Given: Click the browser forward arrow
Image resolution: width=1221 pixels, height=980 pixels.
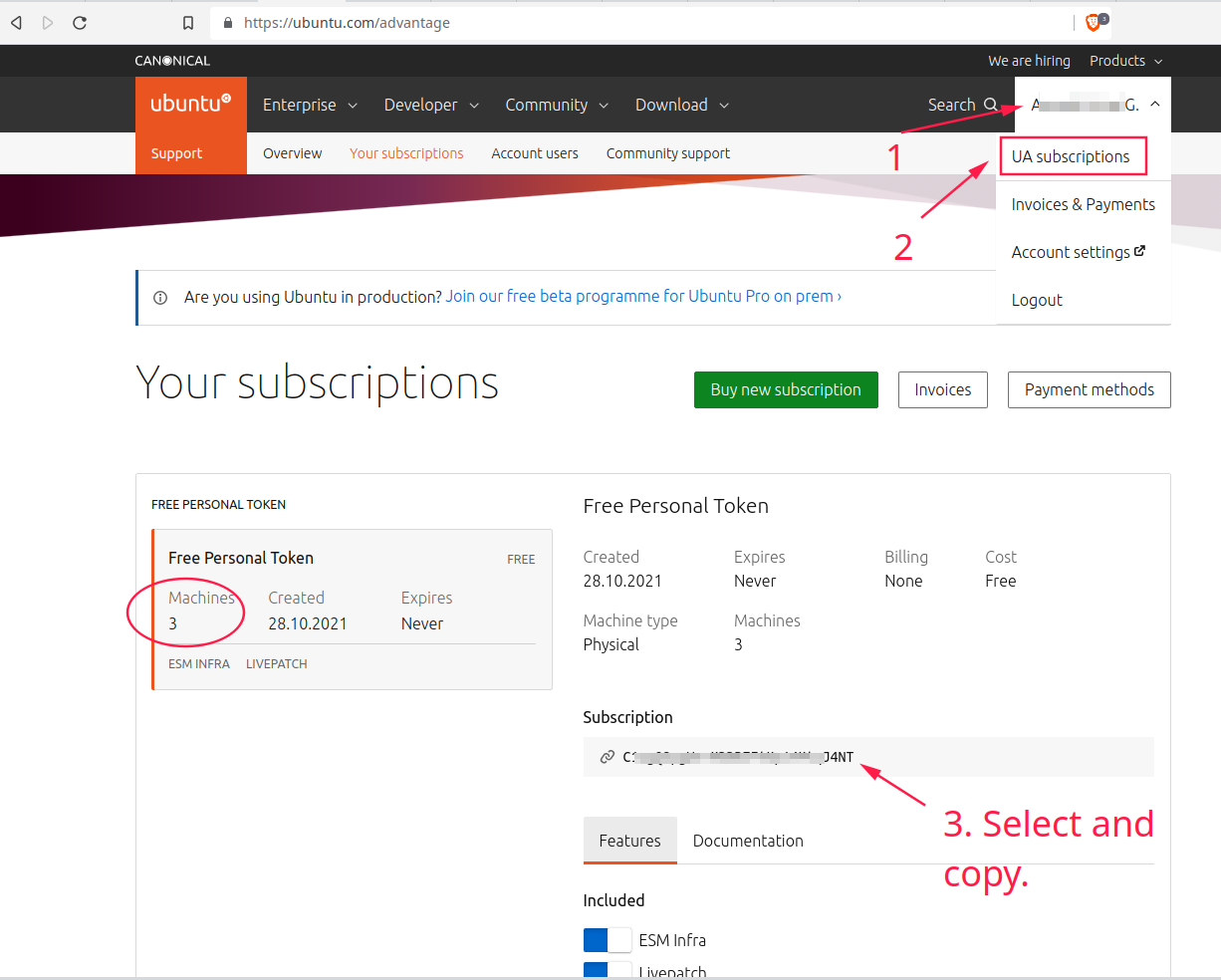Looking at the screenshot, I should click(48, 22).
